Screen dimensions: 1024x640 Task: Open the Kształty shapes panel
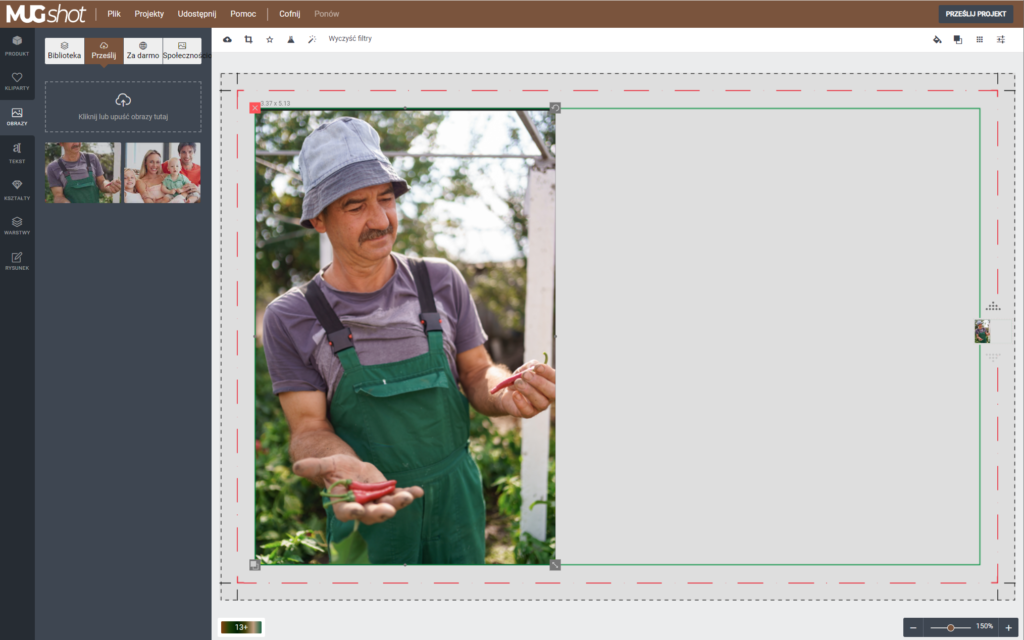[17, 188]
